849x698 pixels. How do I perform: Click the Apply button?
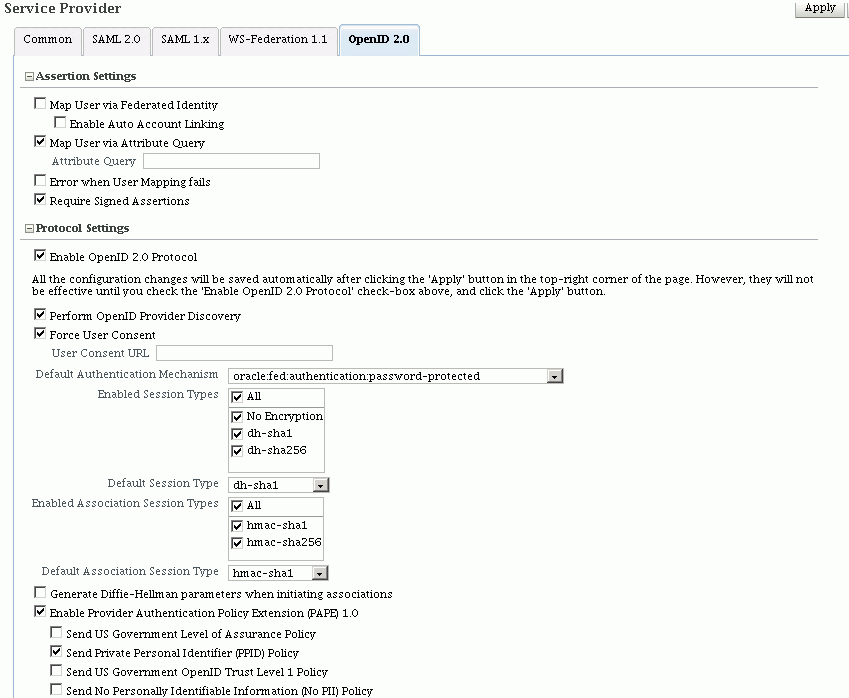(x=820, y=9)
